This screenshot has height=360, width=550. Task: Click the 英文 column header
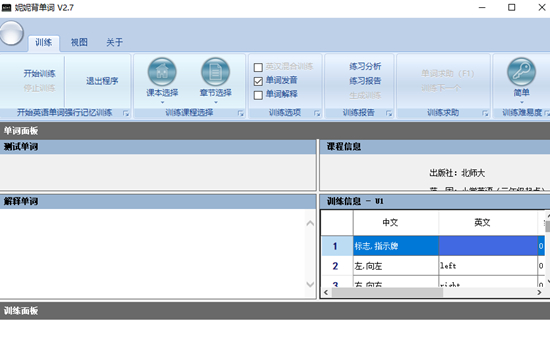488,222
